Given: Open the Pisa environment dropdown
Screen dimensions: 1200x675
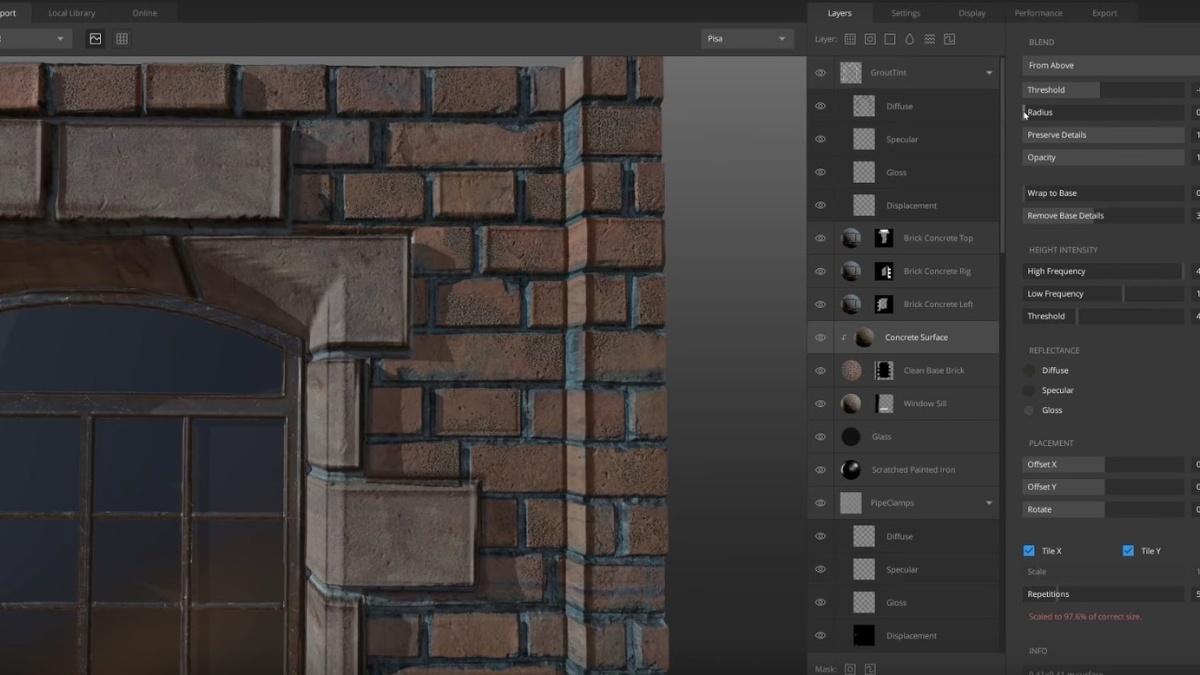Looking at the screenshot, I should point(748,39).
